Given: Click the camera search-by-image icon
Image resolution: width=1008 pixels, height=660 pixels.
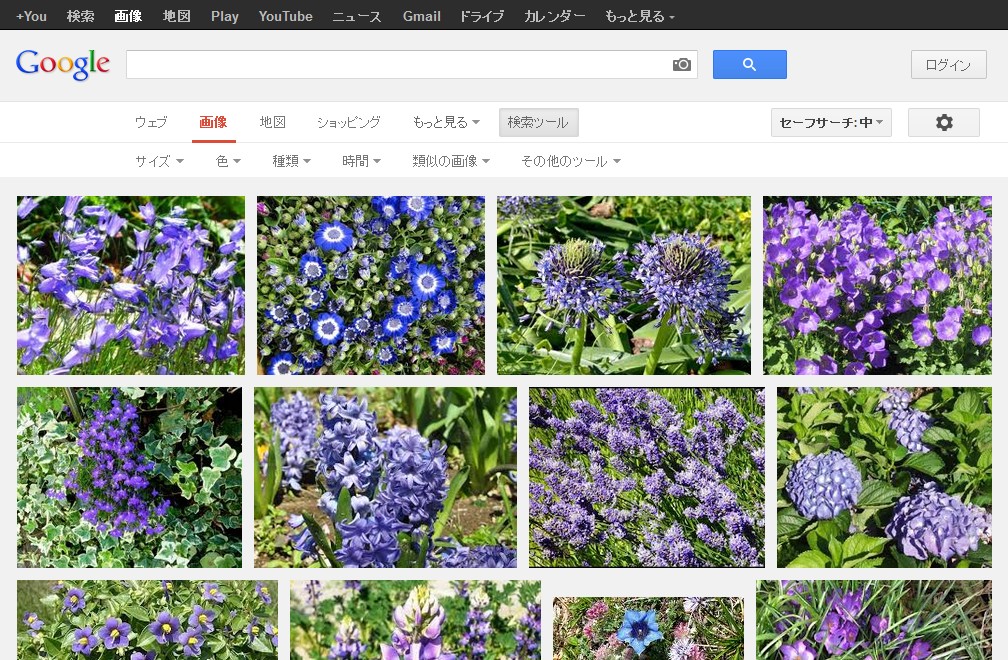Looking at the screenshot, I should pos(681,64).
